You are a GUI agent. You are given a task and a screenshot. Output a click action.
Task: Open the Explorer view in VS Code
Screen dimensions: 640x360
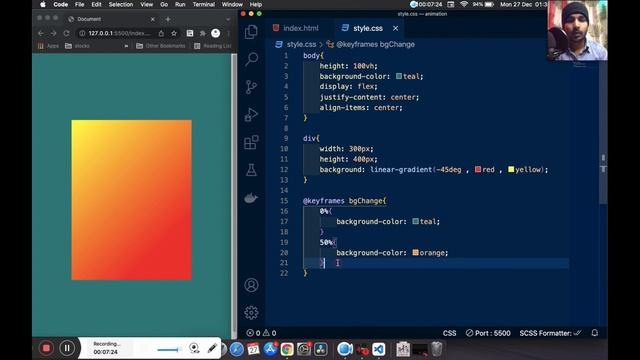coord(251,32)
